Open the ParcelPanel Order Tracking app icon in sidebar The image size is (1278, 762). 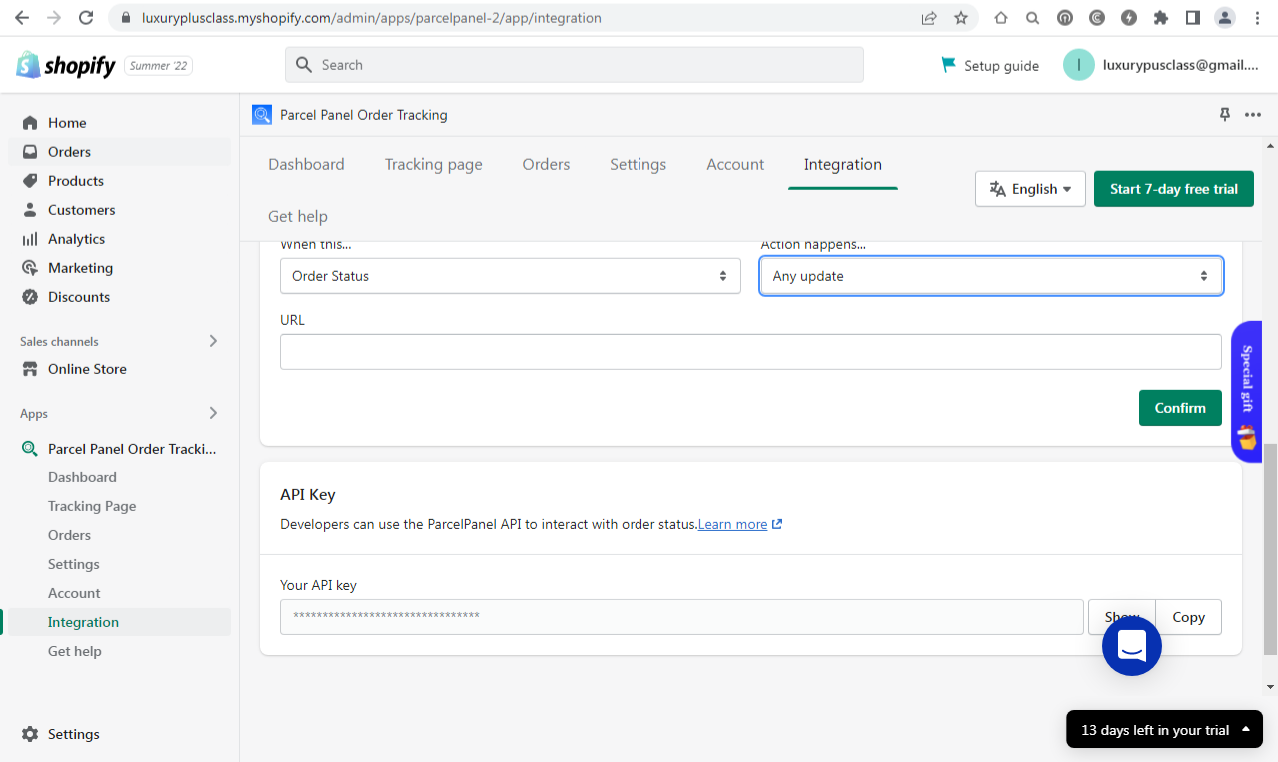[29, 448]
